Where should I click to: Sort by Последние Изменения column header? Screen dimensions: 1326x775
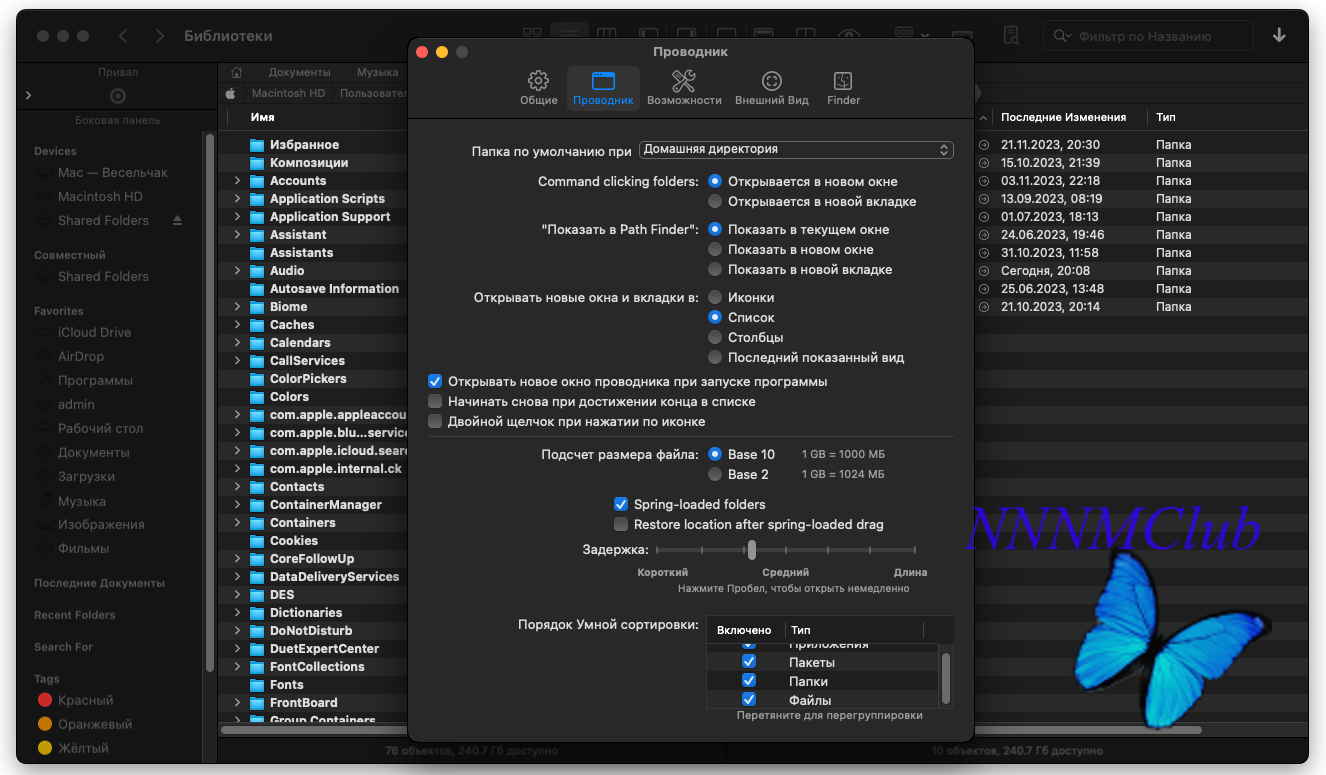(x=1064, y=117)
